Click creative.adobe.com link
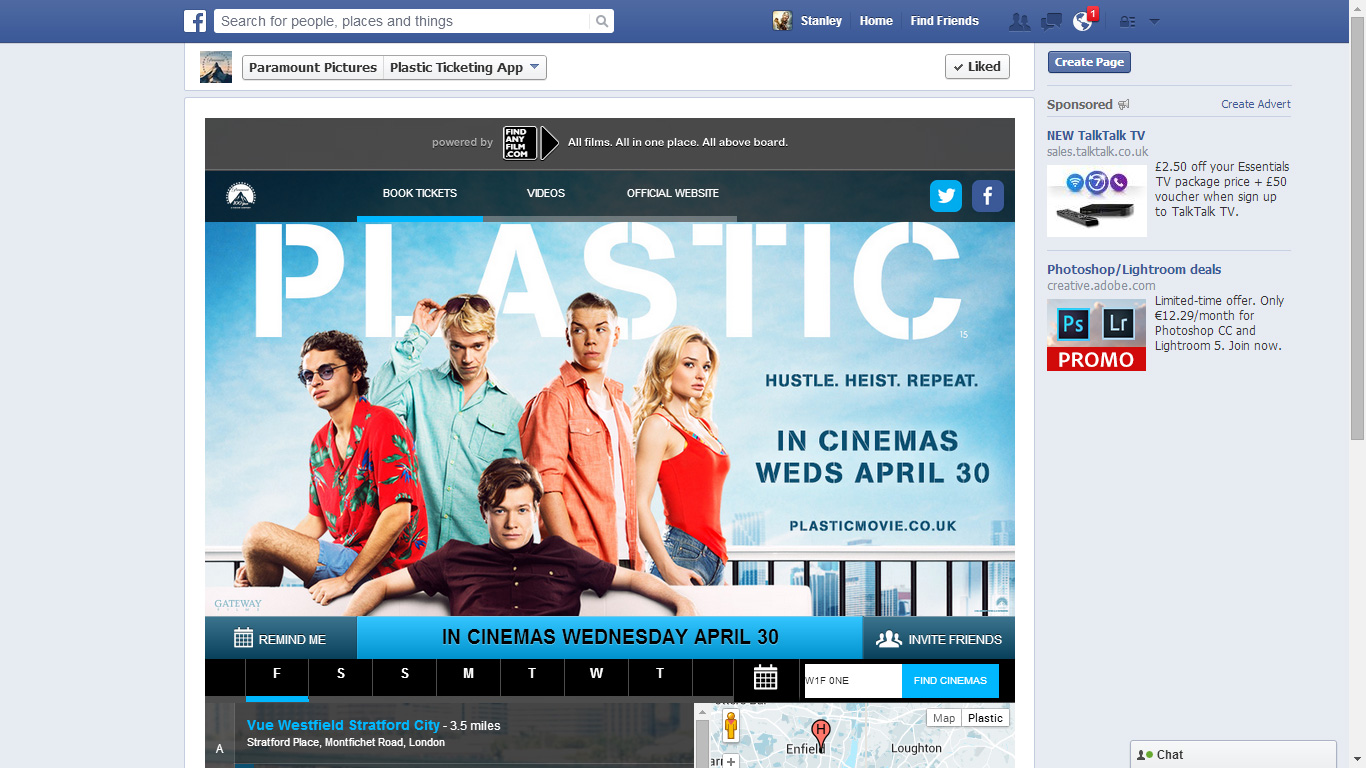 (1101, 285)
